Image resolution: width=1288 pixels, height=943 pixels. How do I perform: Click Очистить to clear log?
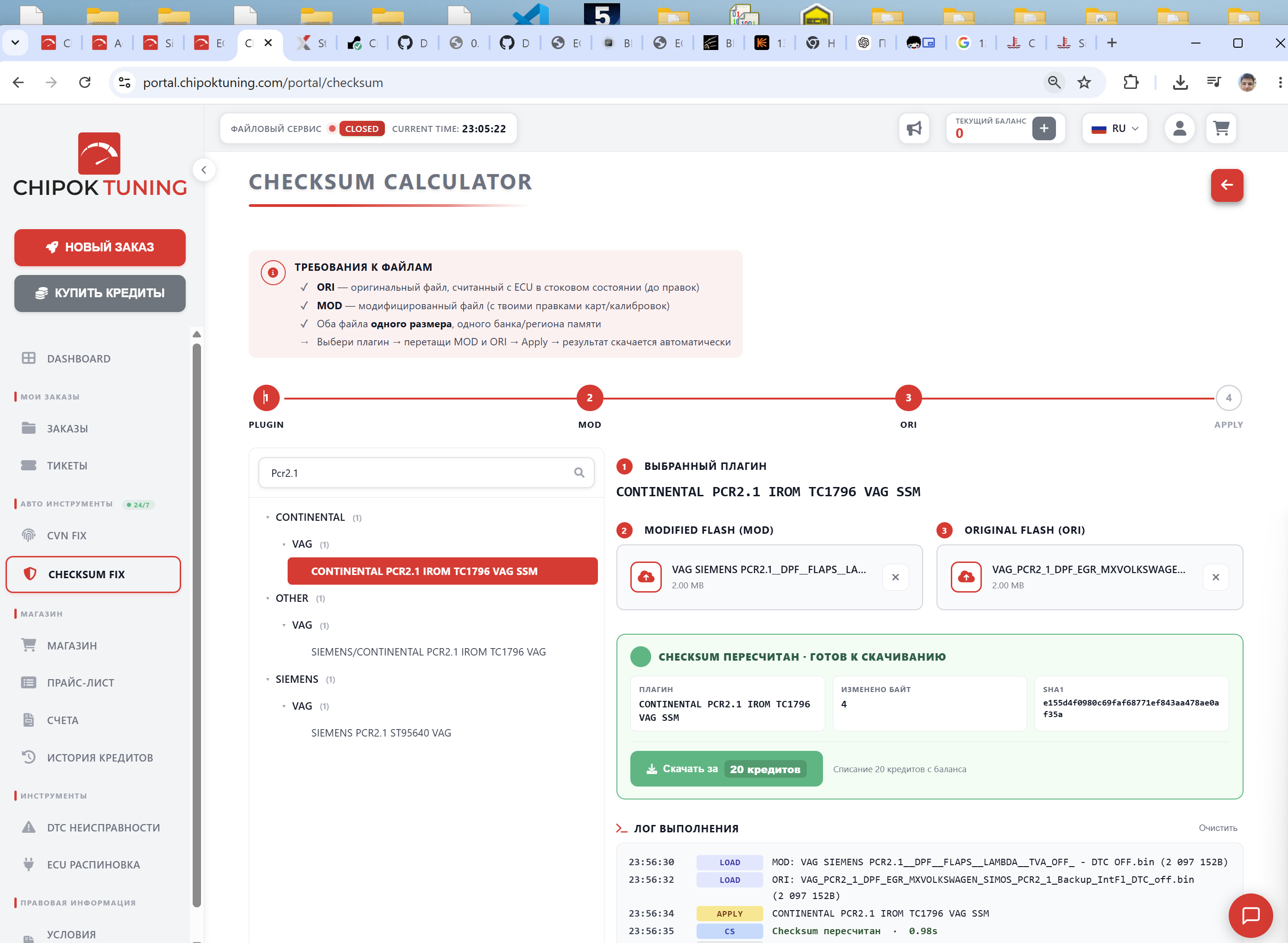(x=1218, y=828)
